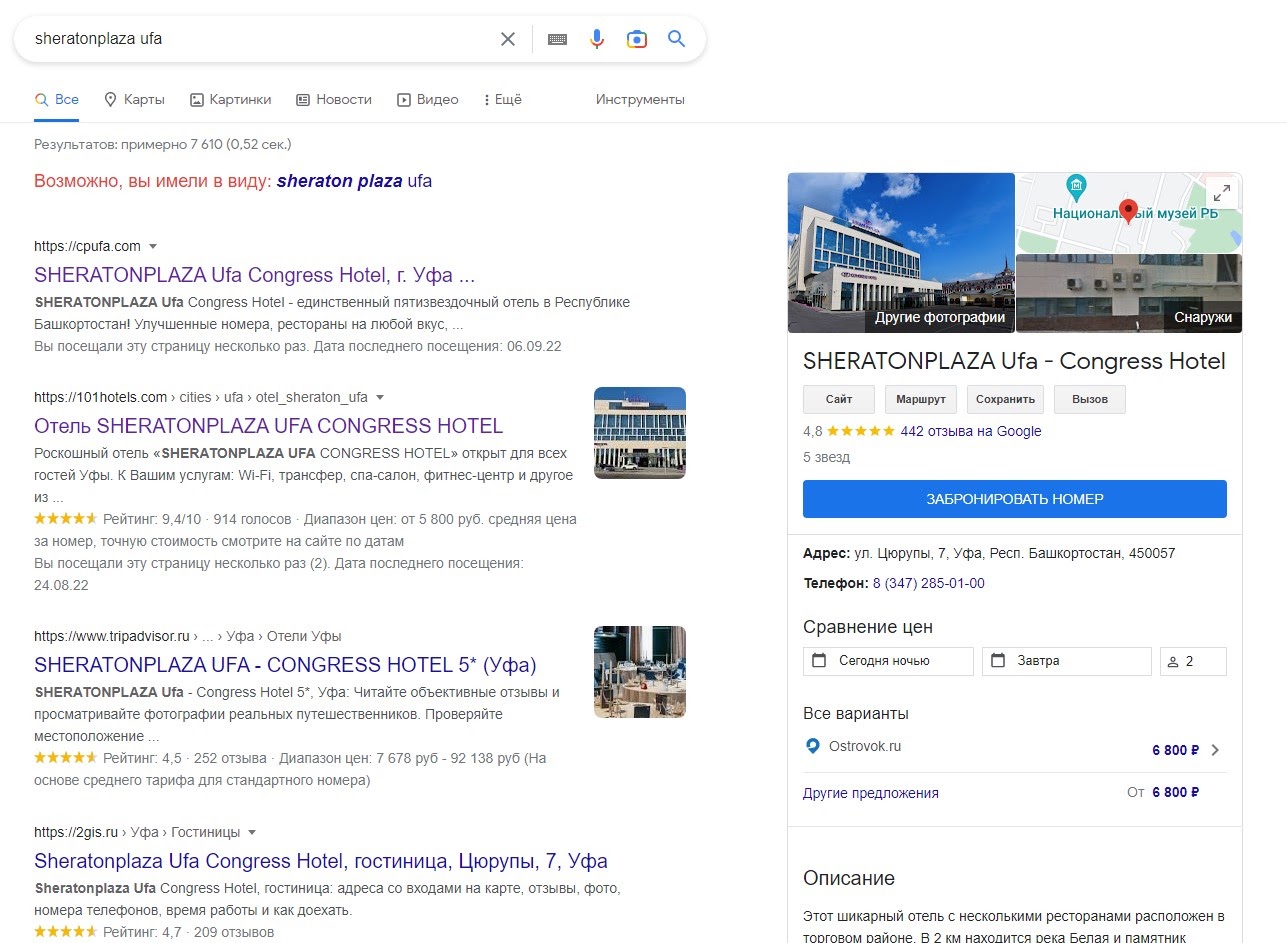This screenshot has height=943, width=1287.
Task: Click the calendar icon beside Сегодня ночью
Action: tap(819, 661)
